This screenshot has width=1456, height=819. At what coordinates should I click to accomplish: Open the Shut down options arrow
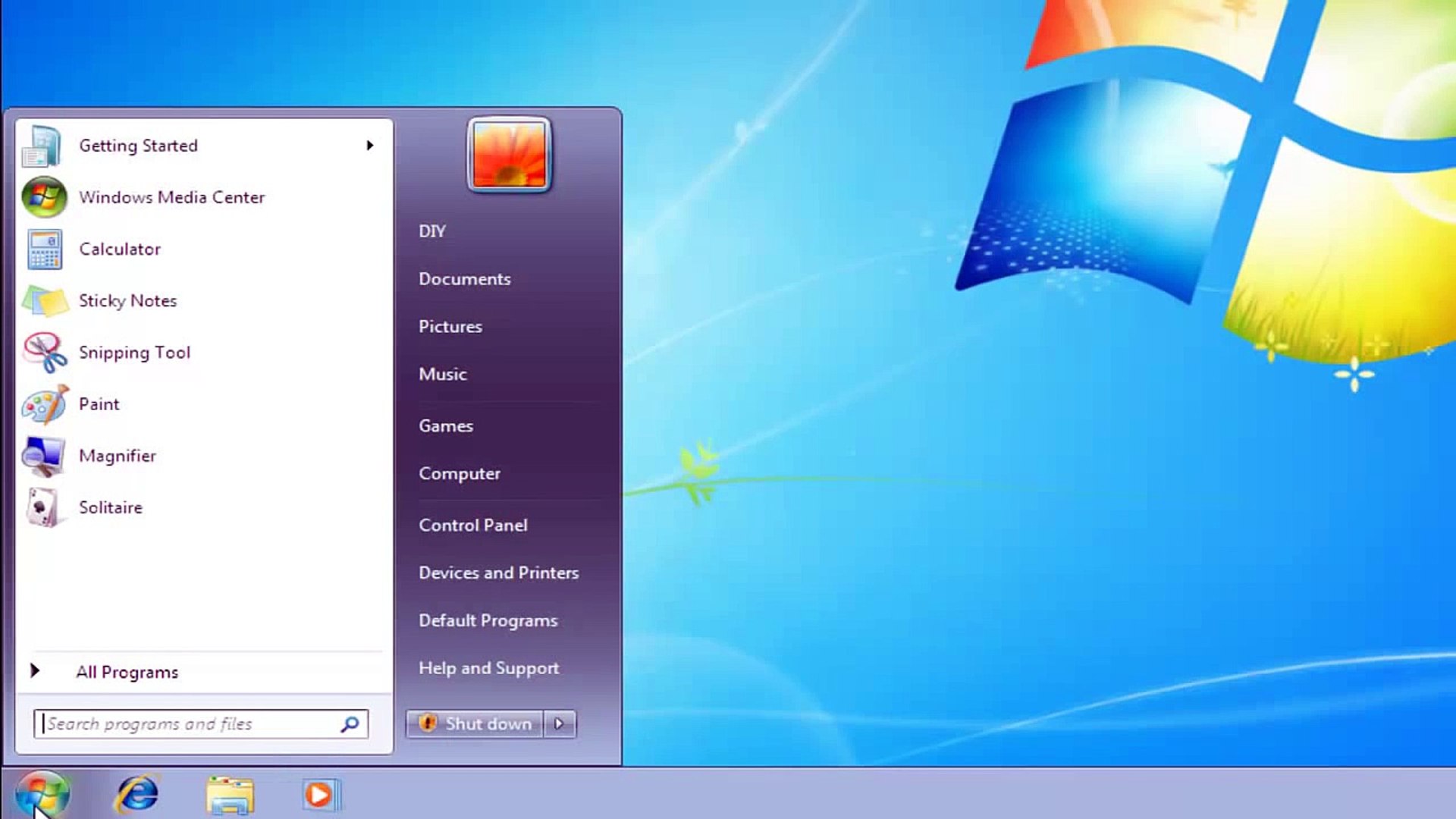560,724
